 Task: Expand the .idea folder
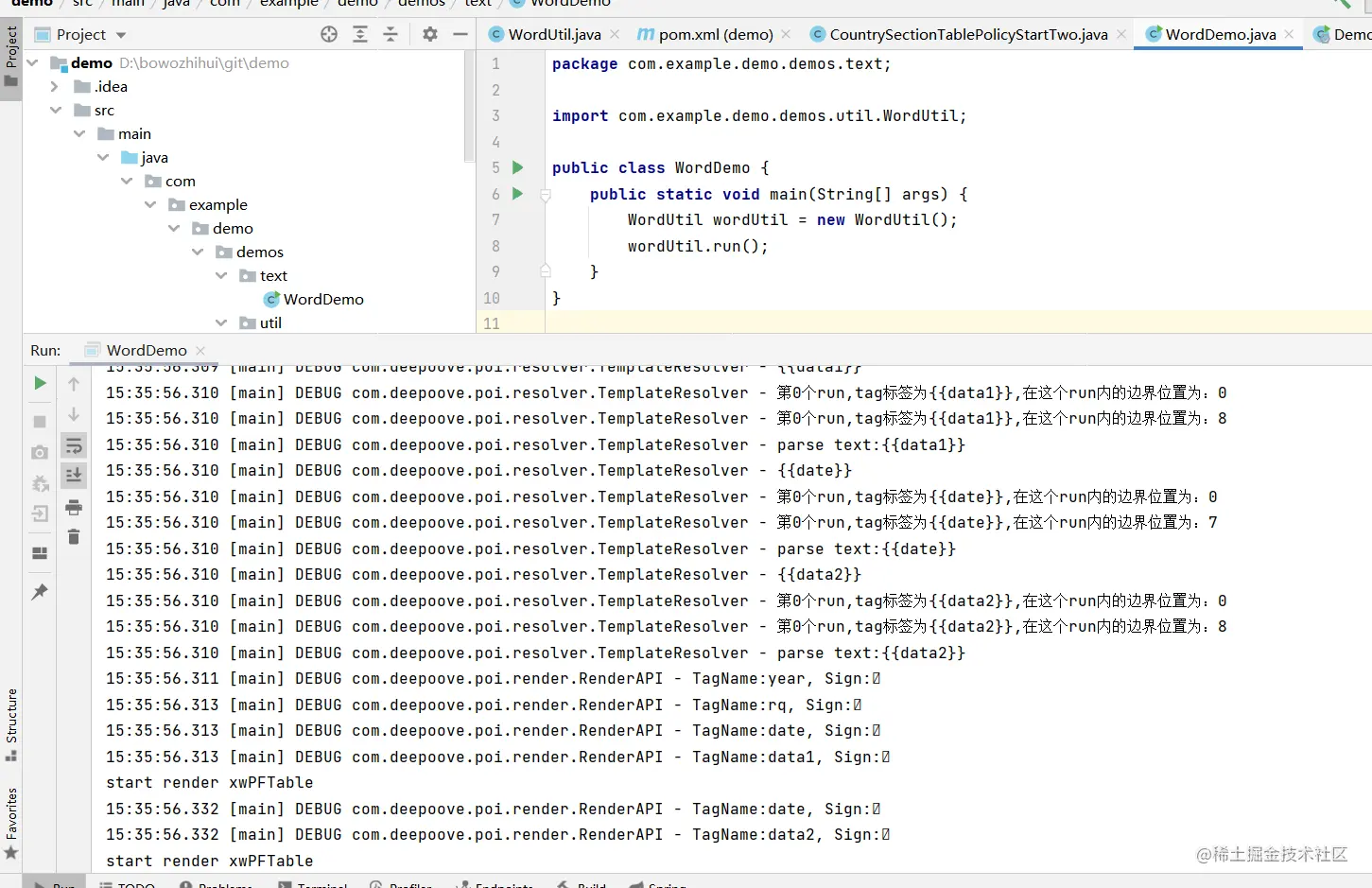click(x=54, y=86)
